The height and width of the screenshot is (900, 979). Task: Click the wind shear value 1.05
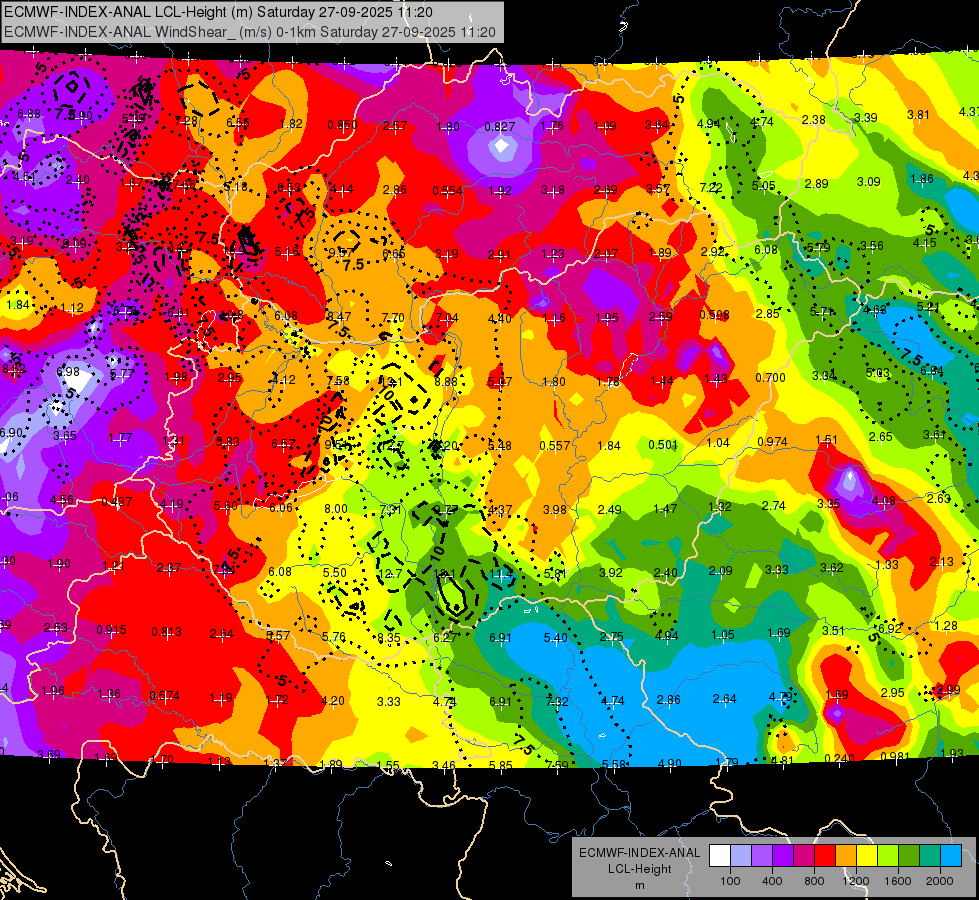723,635
